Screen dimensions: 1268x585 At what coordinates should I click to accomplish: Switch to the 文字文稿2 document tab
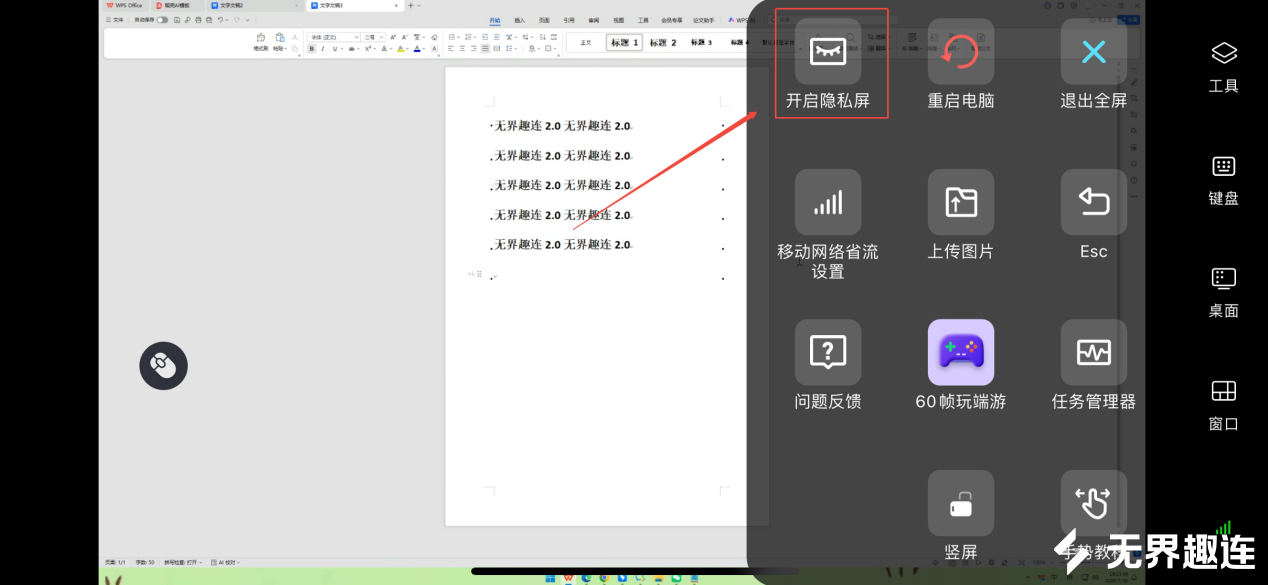(254, 5)
